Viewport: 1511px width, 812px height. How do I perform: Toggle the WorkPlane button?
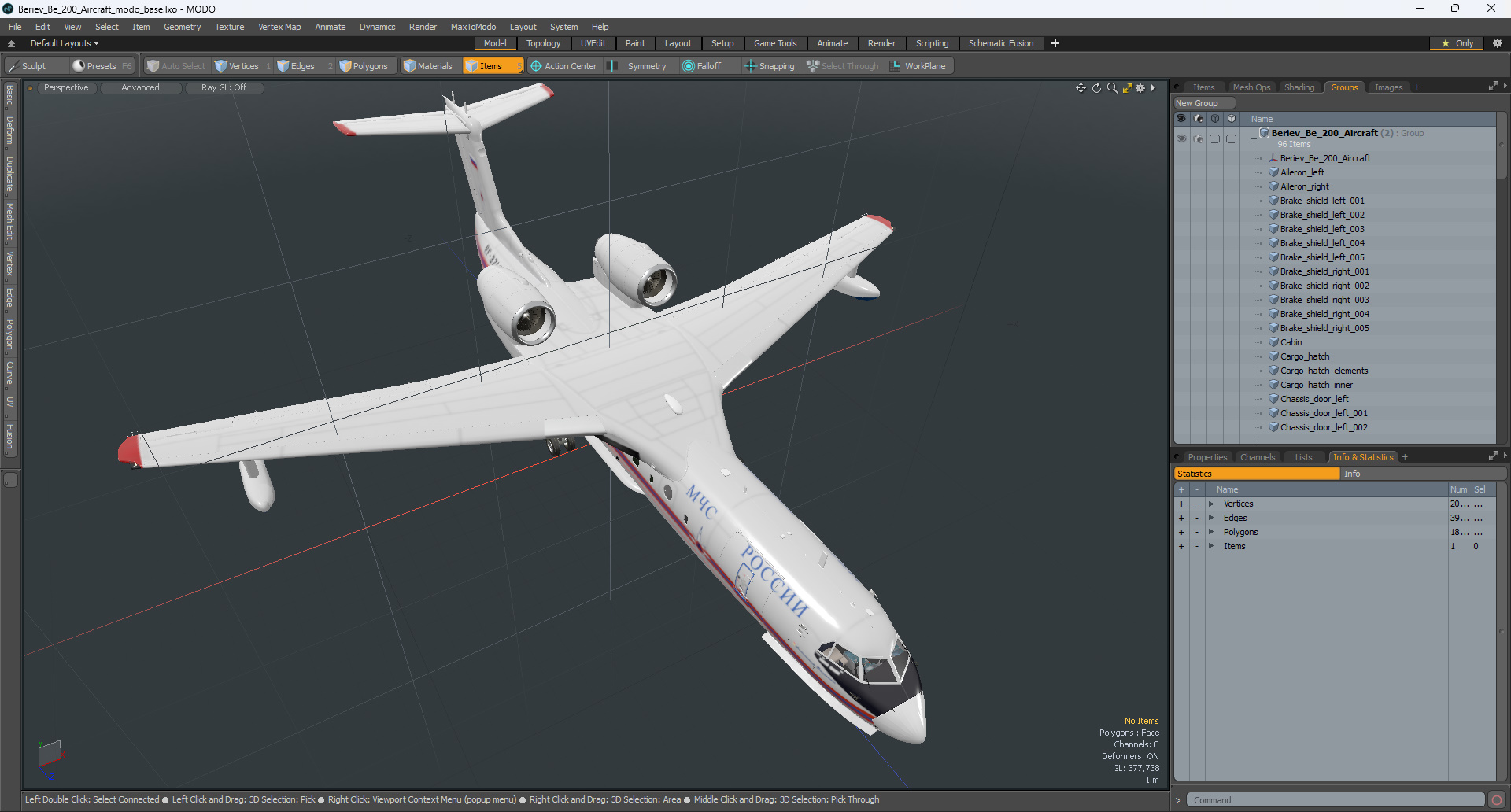click(918, 66)
